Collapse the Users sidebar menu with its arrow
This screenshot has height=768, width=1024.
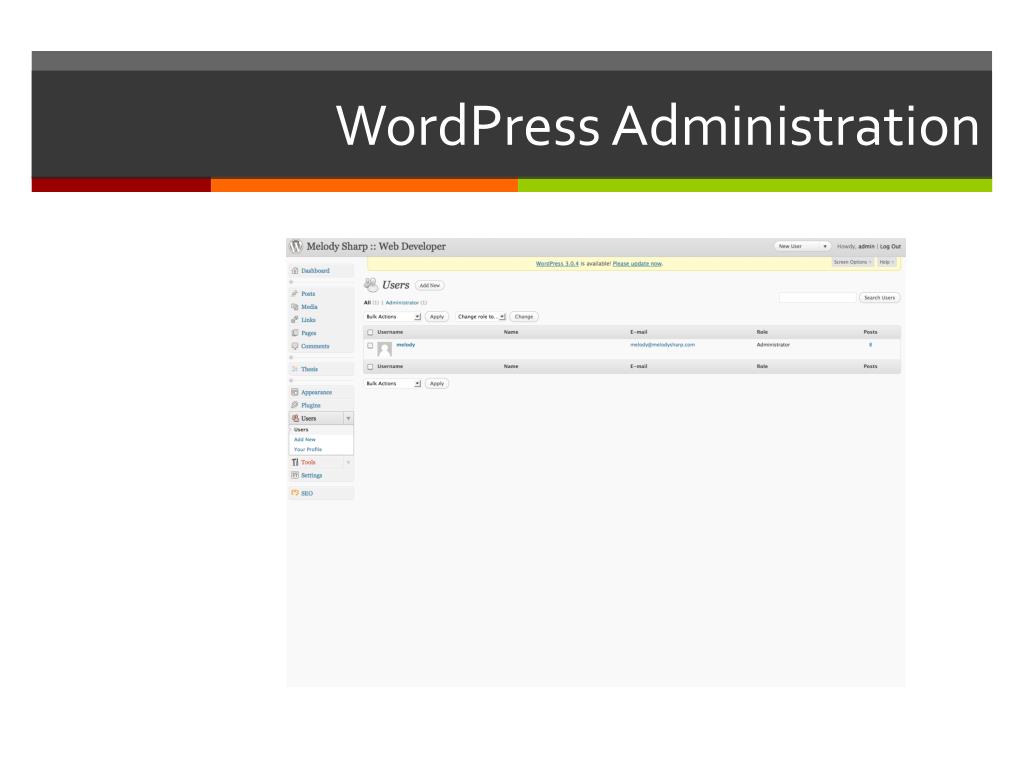pos(348,419)
